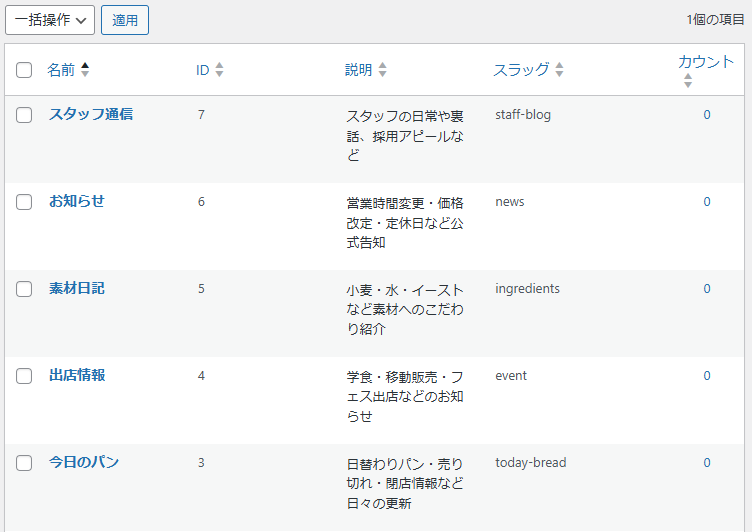Check the box for スタッフ通信 row
The image size is (752, 532).
(x=25, y=115)
